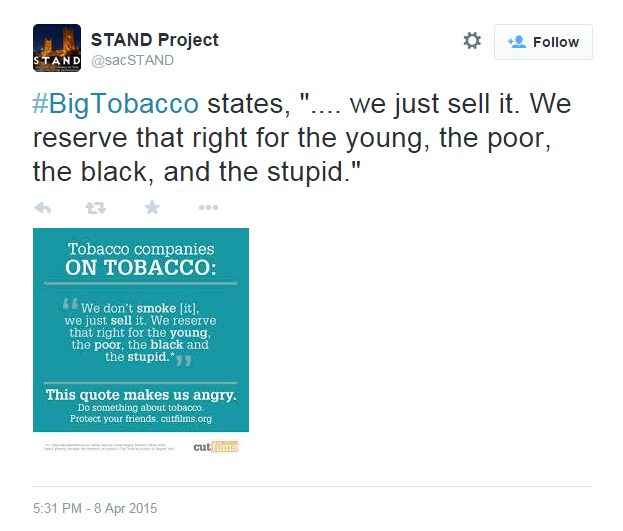Enlarge the teal tobacco quote image

tap(141, 330)
